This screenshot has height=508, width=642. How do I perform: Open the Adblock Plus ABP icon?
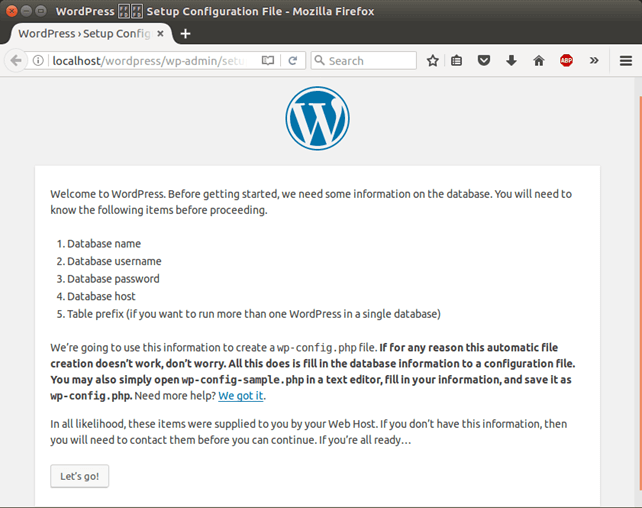click(x=566, y=61)
